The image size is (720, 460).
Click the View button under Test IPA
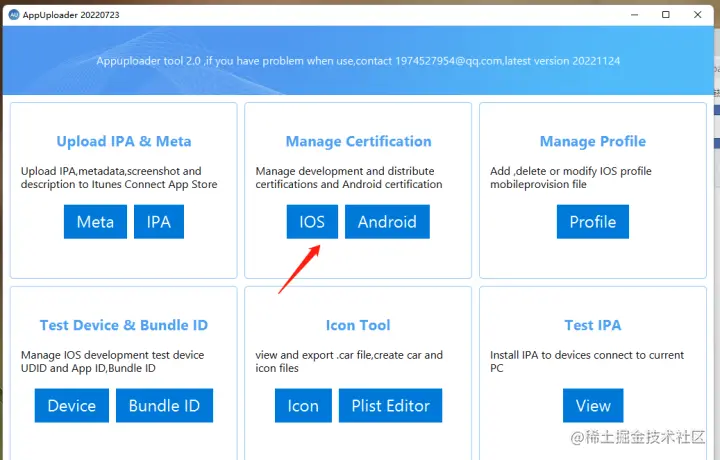pyautogui.click(x=593, y=405)
